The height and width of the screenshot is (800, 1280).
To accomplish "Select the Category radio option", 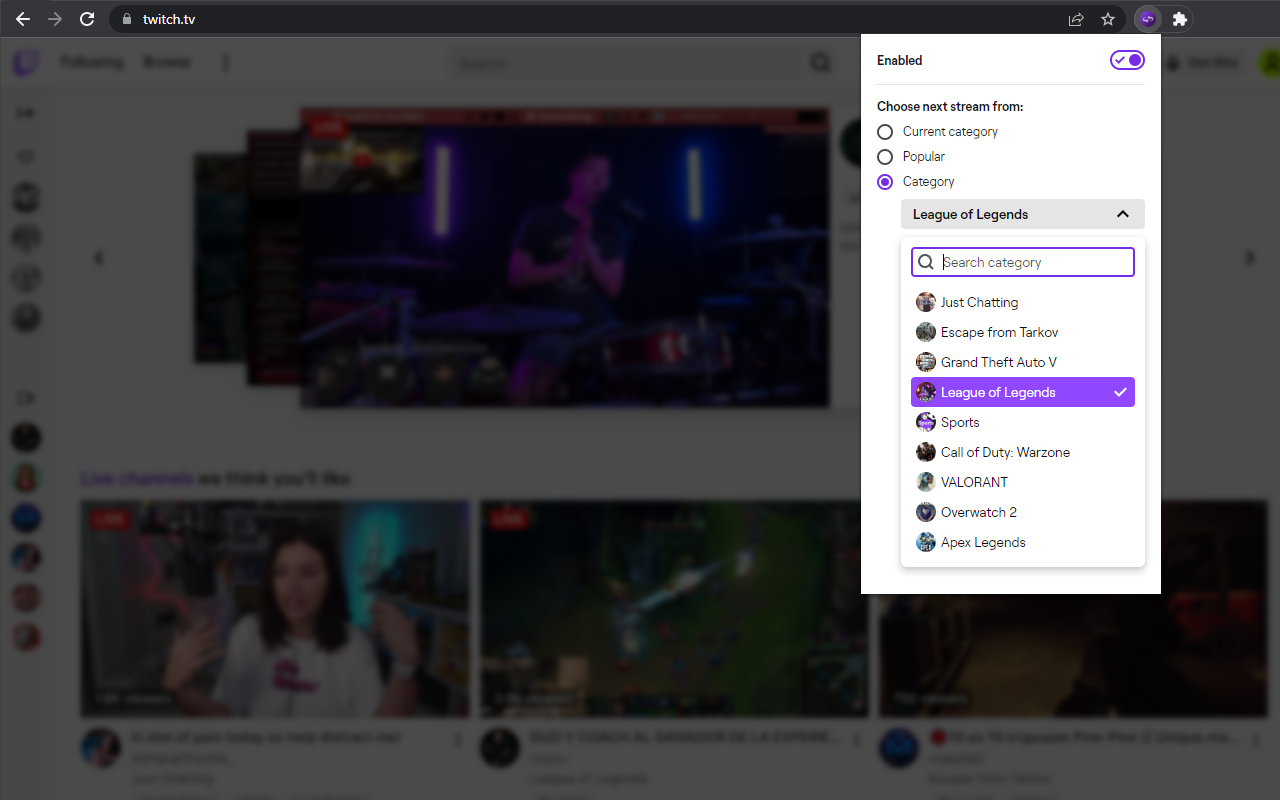I will pos(885,181).
